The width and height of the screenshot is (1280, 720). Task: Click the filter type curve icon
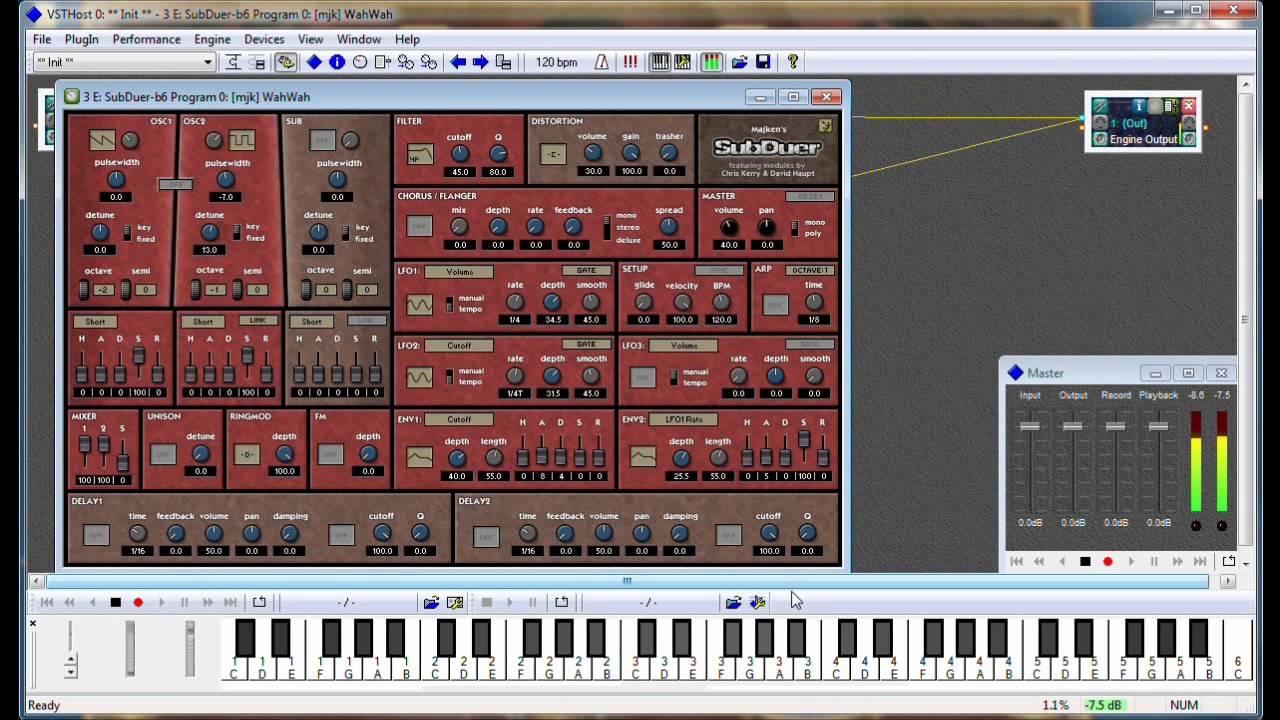coord(420,155)
